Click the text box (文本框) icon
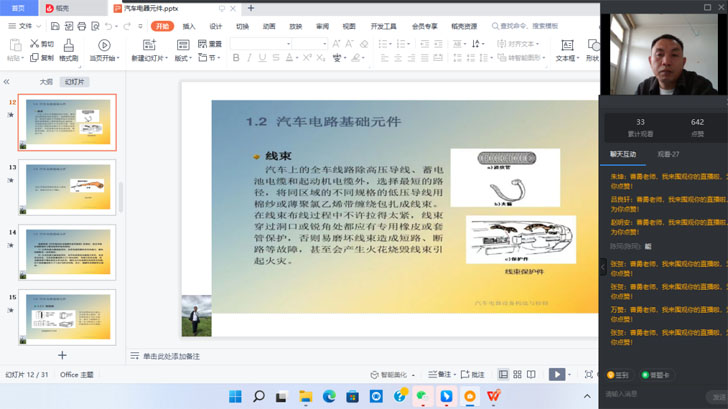The image size is (728, 409). tap(567, 46)
